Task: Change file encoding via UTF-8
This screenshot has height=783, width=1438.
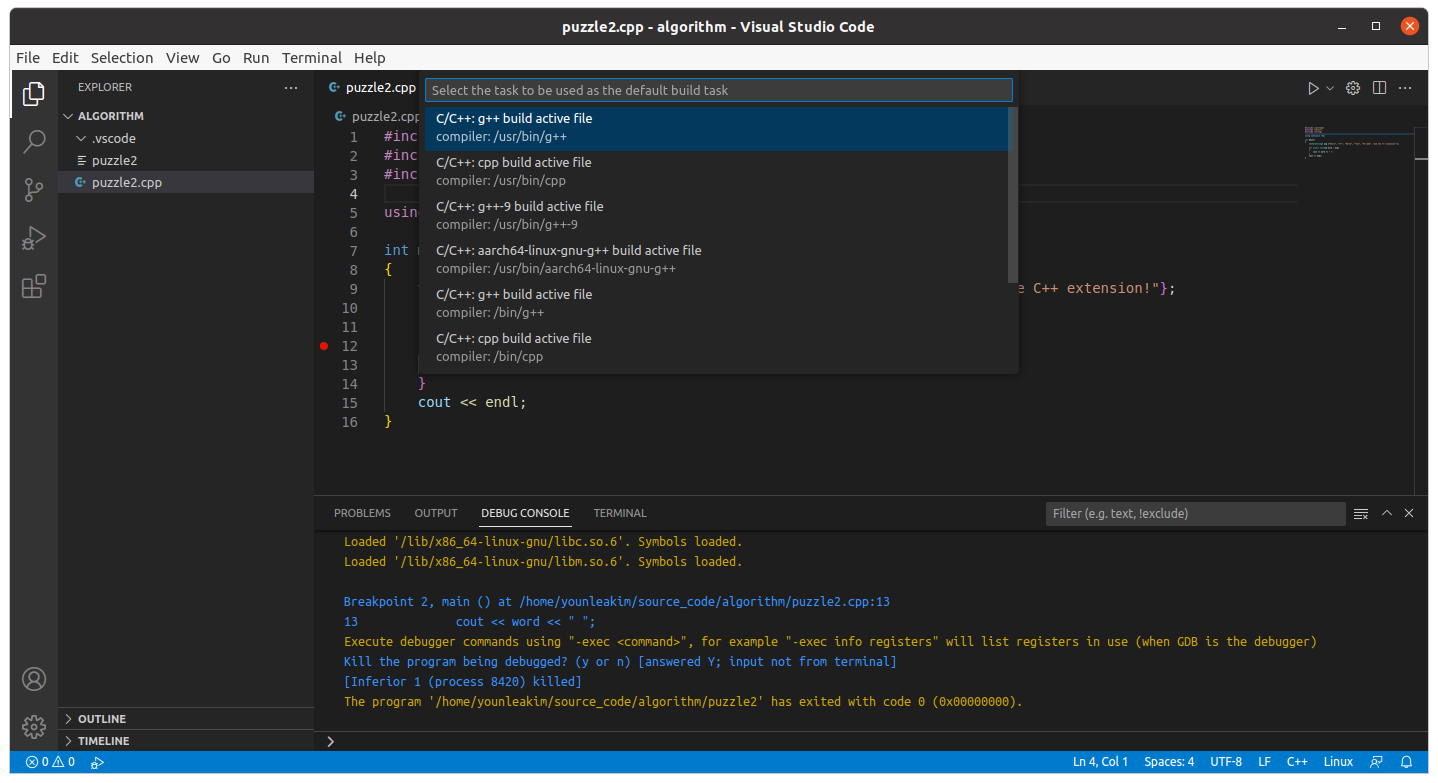Action: coord(1225,762)
